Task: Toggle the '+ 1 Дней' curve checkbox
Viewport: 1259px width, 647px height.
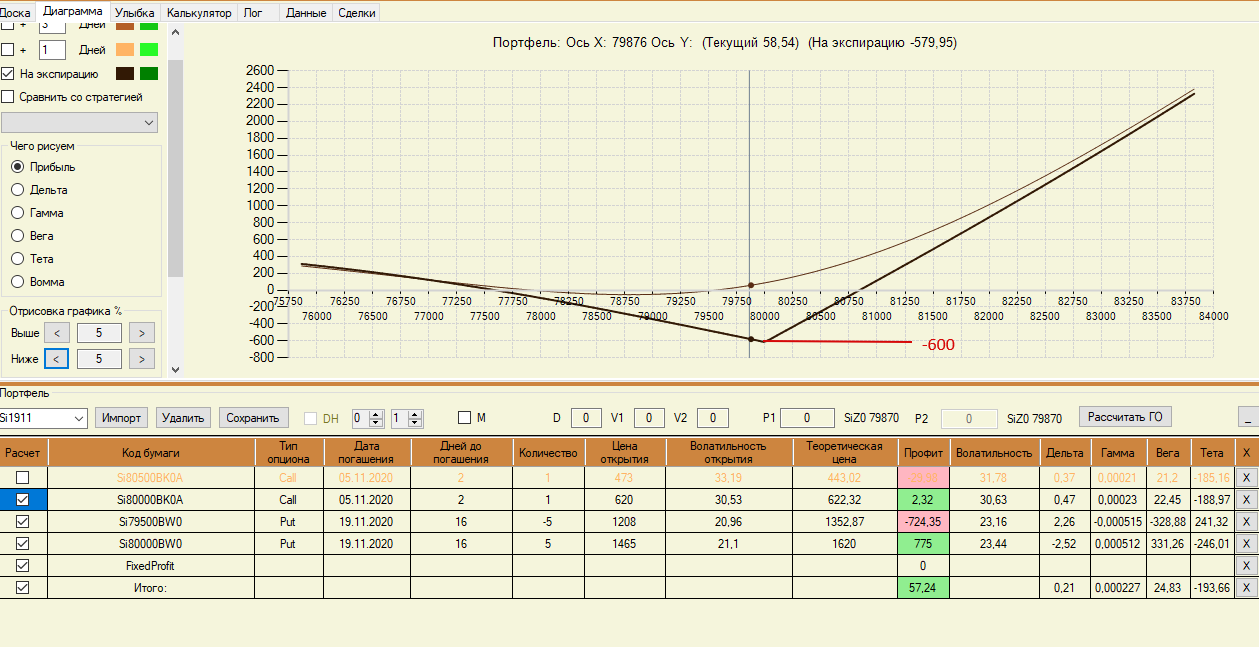Action: pyautogui.click(x=8, y=49)
